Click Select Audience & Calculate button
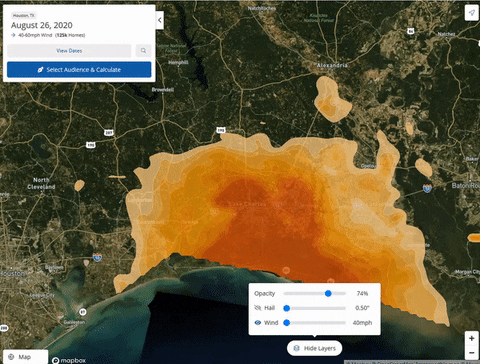 (x=79, y=70)
